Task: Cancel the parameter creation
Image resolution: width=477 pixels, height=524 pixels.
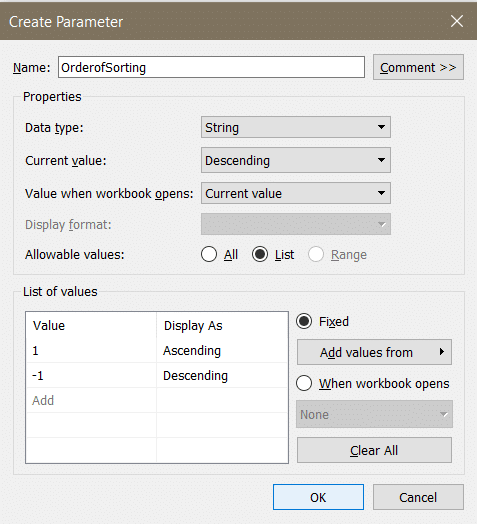Action: 418,497
